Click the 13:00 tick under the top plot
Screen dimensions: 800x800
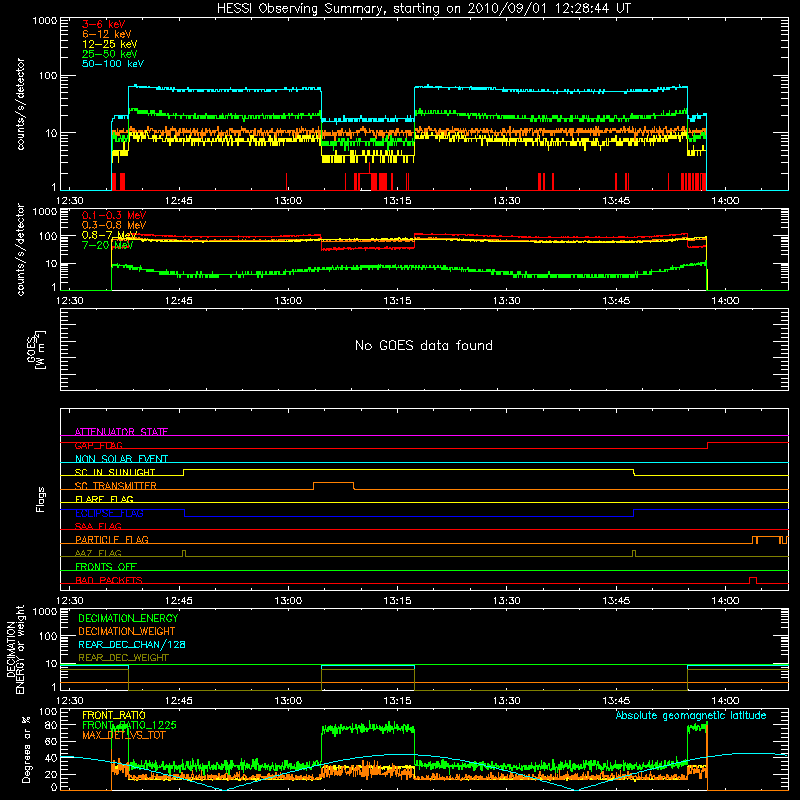click(x=288, y=201)
